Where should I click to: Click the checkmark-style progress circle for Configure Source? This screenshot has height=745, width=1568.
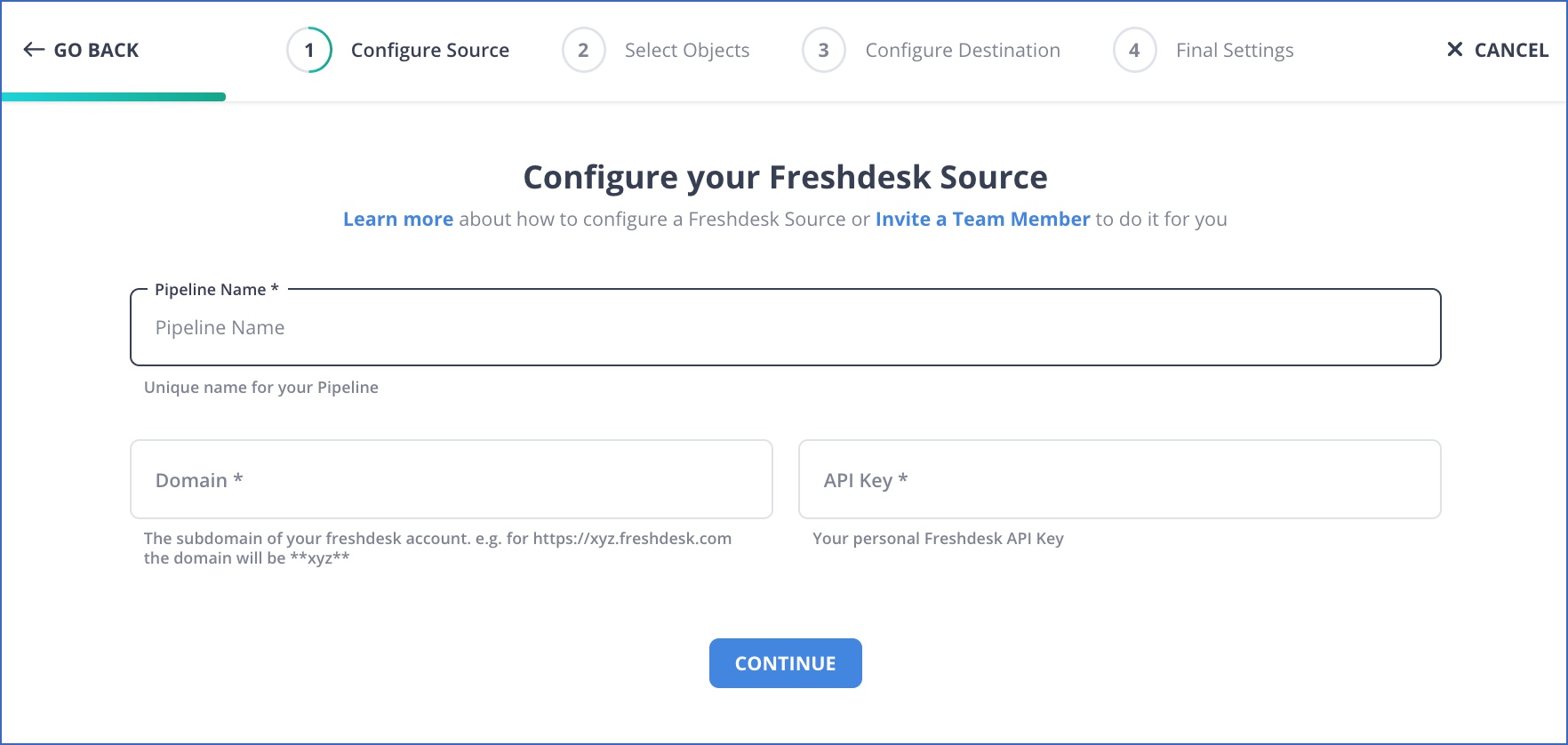(x=308, y=50)
